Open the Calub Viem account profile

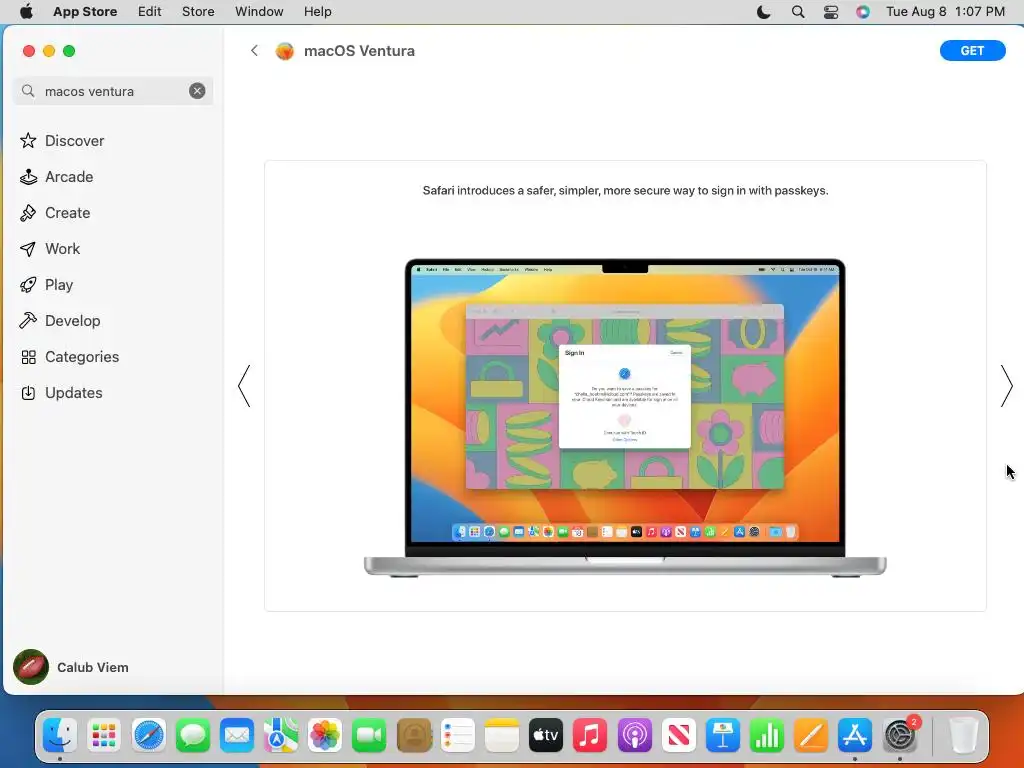coord(71,667)
